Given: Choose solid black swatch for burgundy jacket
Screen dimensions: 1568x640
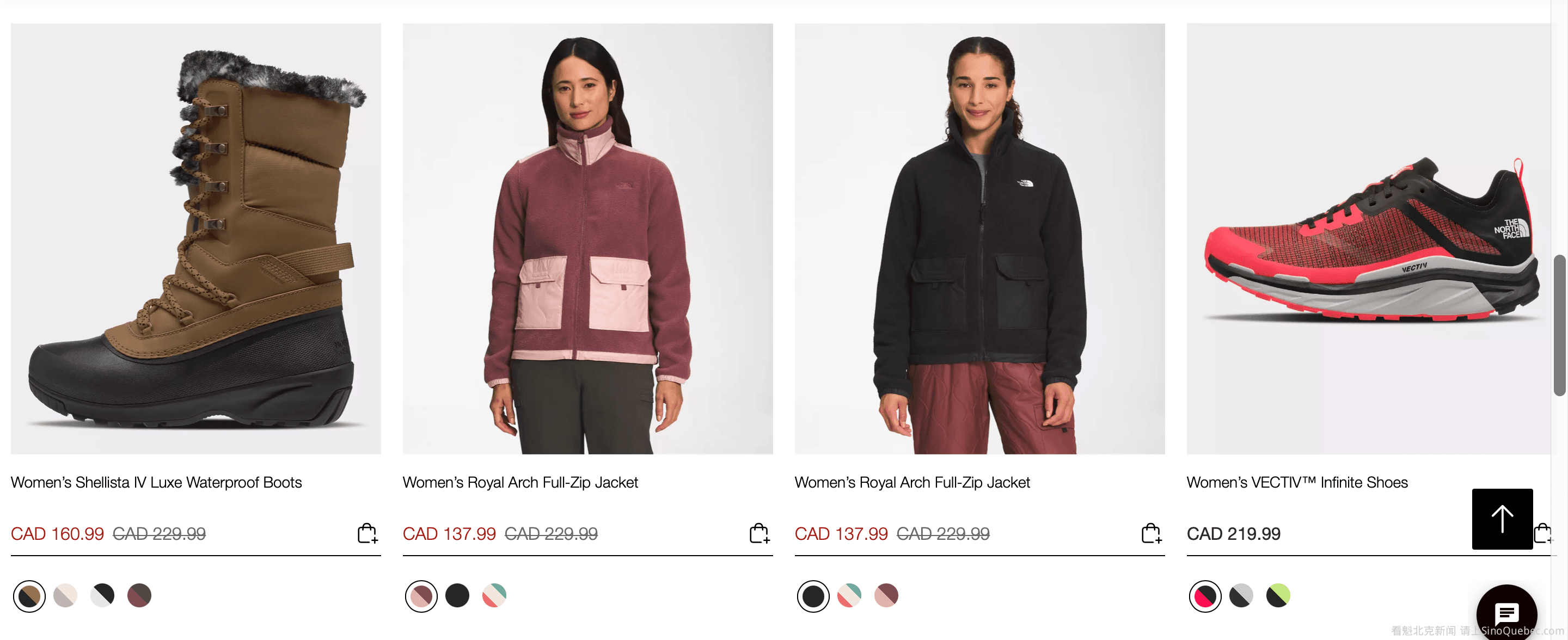Looking at the screenshot, I should [458, 595].
